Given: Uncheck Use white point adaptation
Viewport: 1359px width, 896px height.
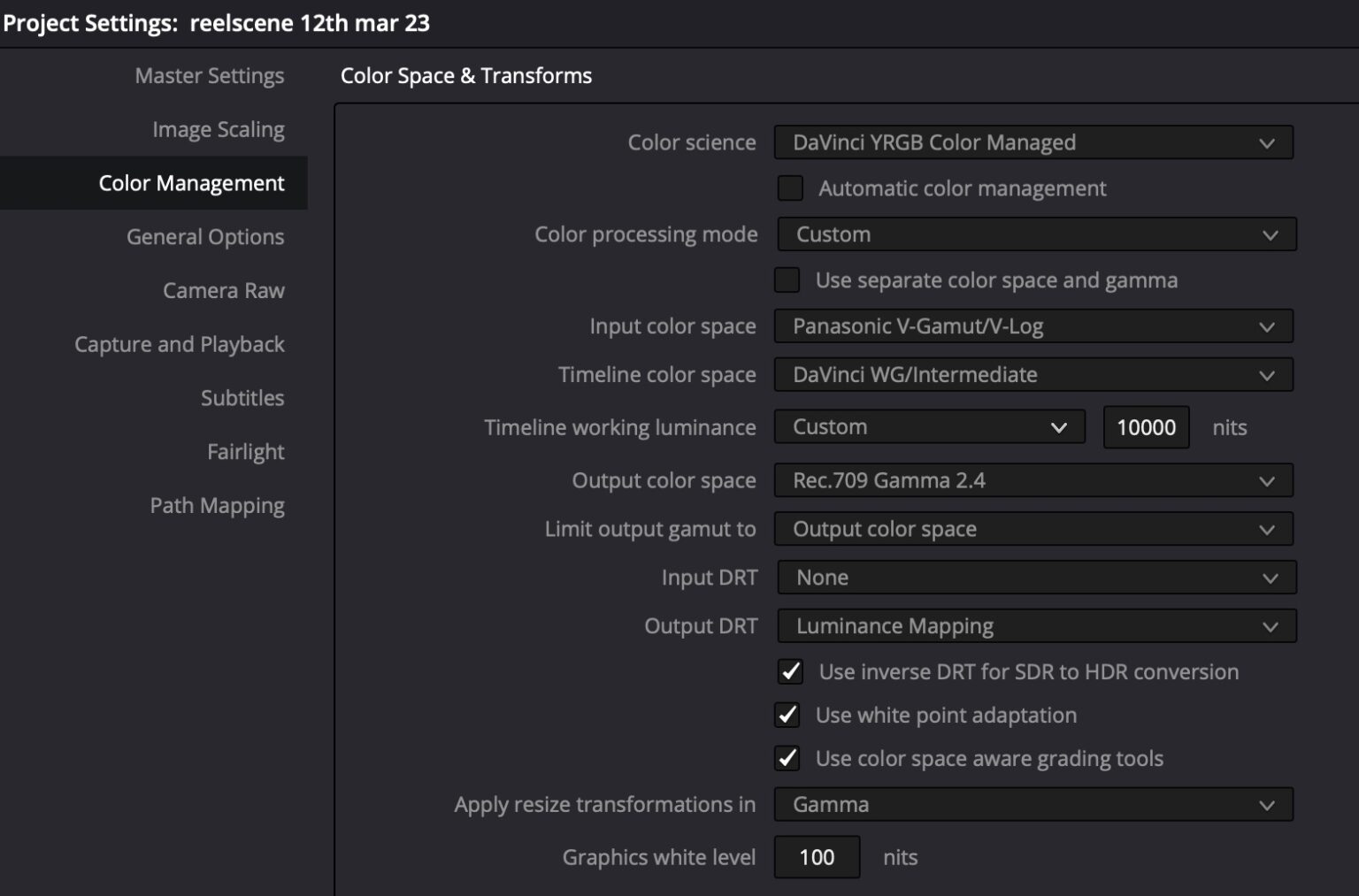Looking at the screenshot, I should [x=787, y=715].
